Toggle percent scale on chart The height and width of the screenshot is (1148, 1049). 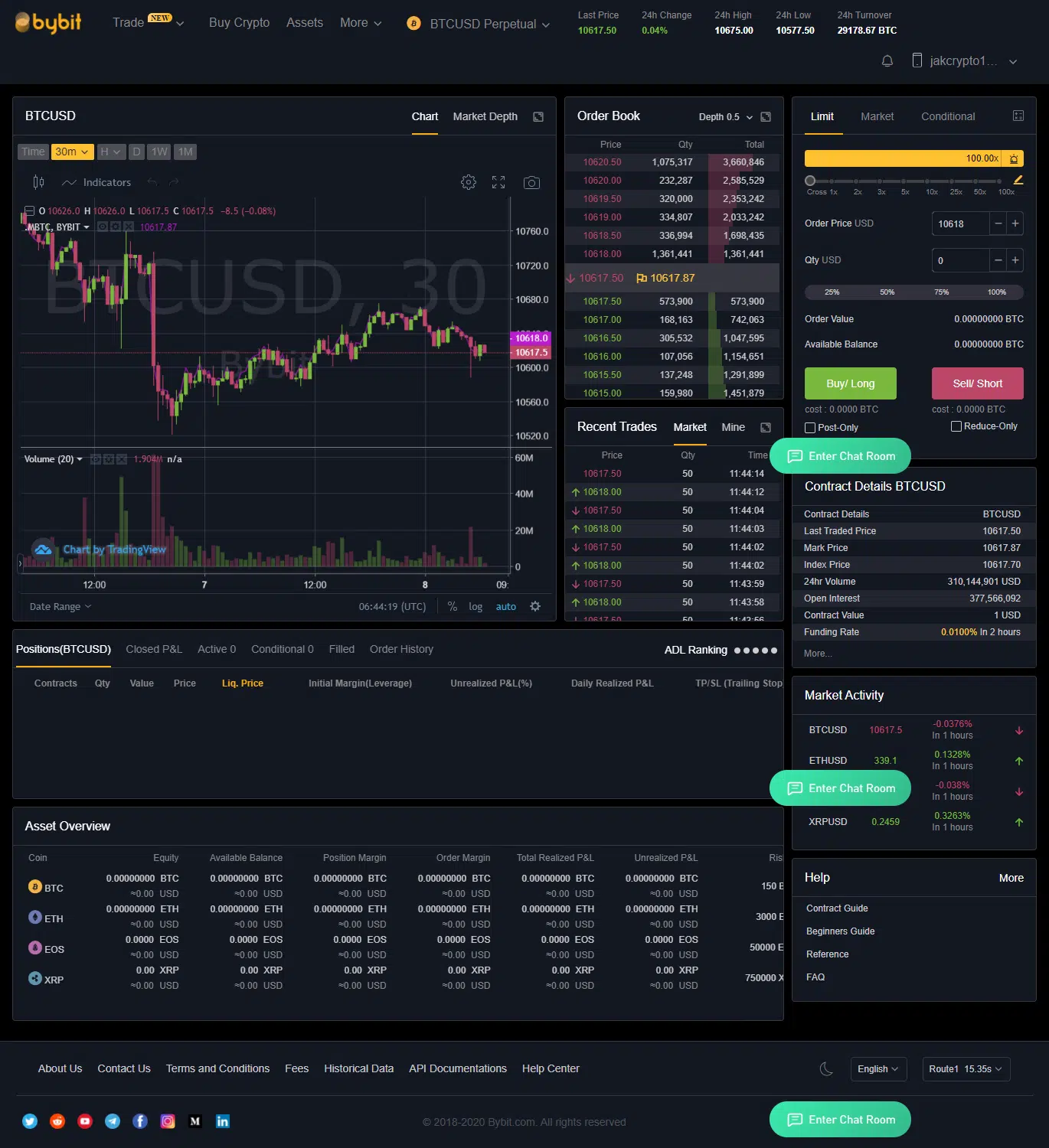coord(453,606)
